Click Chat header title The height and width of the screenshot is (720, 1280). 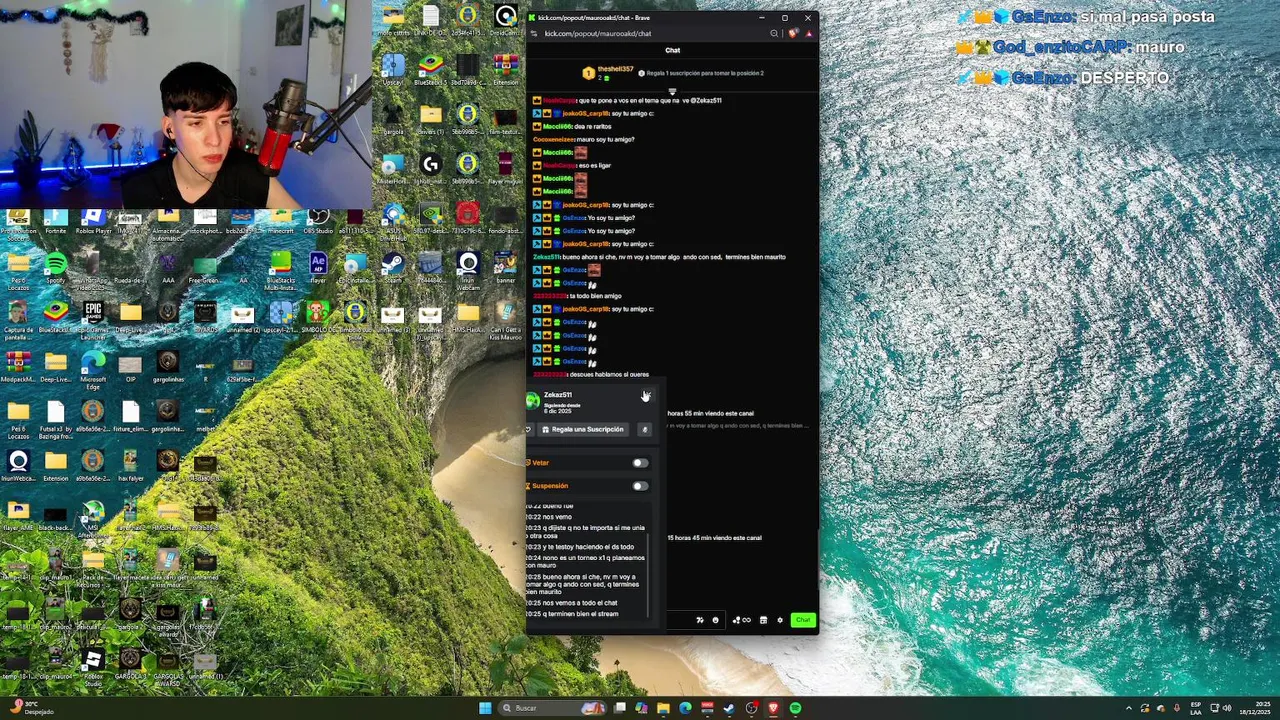tap(673, 50)
